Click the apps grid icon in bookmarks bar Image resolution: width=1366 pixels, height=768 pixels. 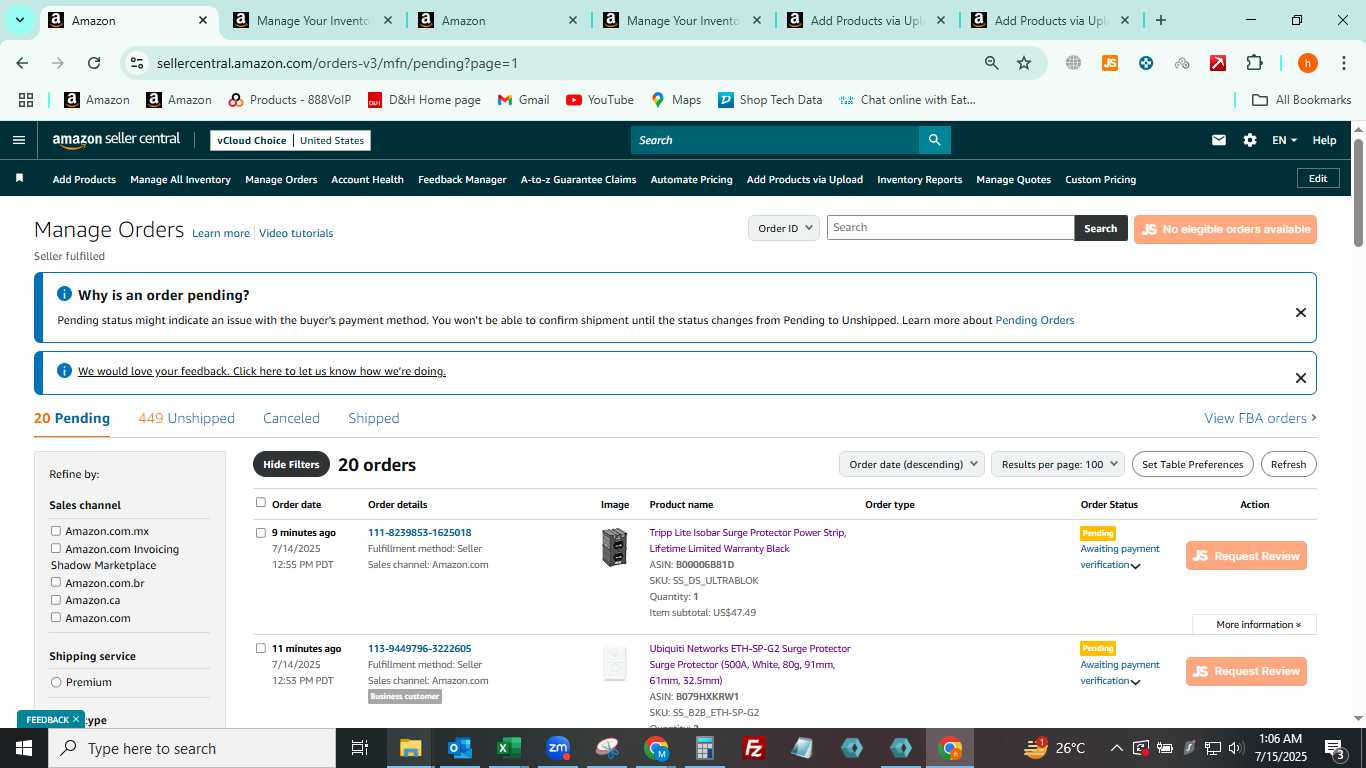click(26, 100)
